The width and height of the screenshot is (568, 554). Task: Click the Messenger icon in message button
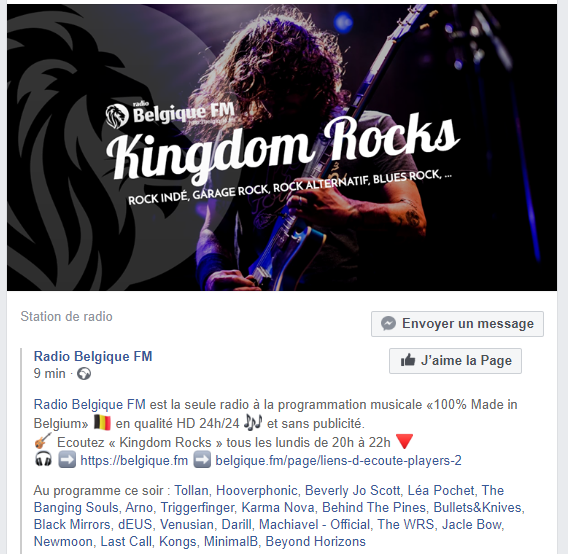388,324
